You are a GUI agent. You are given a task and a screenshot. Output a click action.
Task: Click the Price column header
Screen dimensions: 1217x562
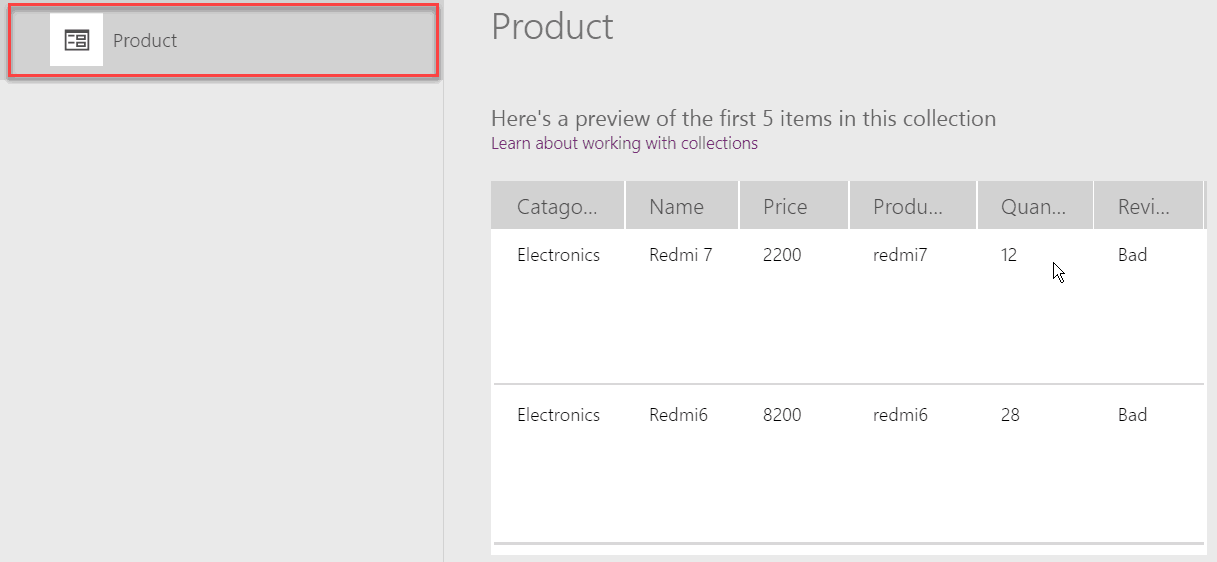(x=794, y=206)
